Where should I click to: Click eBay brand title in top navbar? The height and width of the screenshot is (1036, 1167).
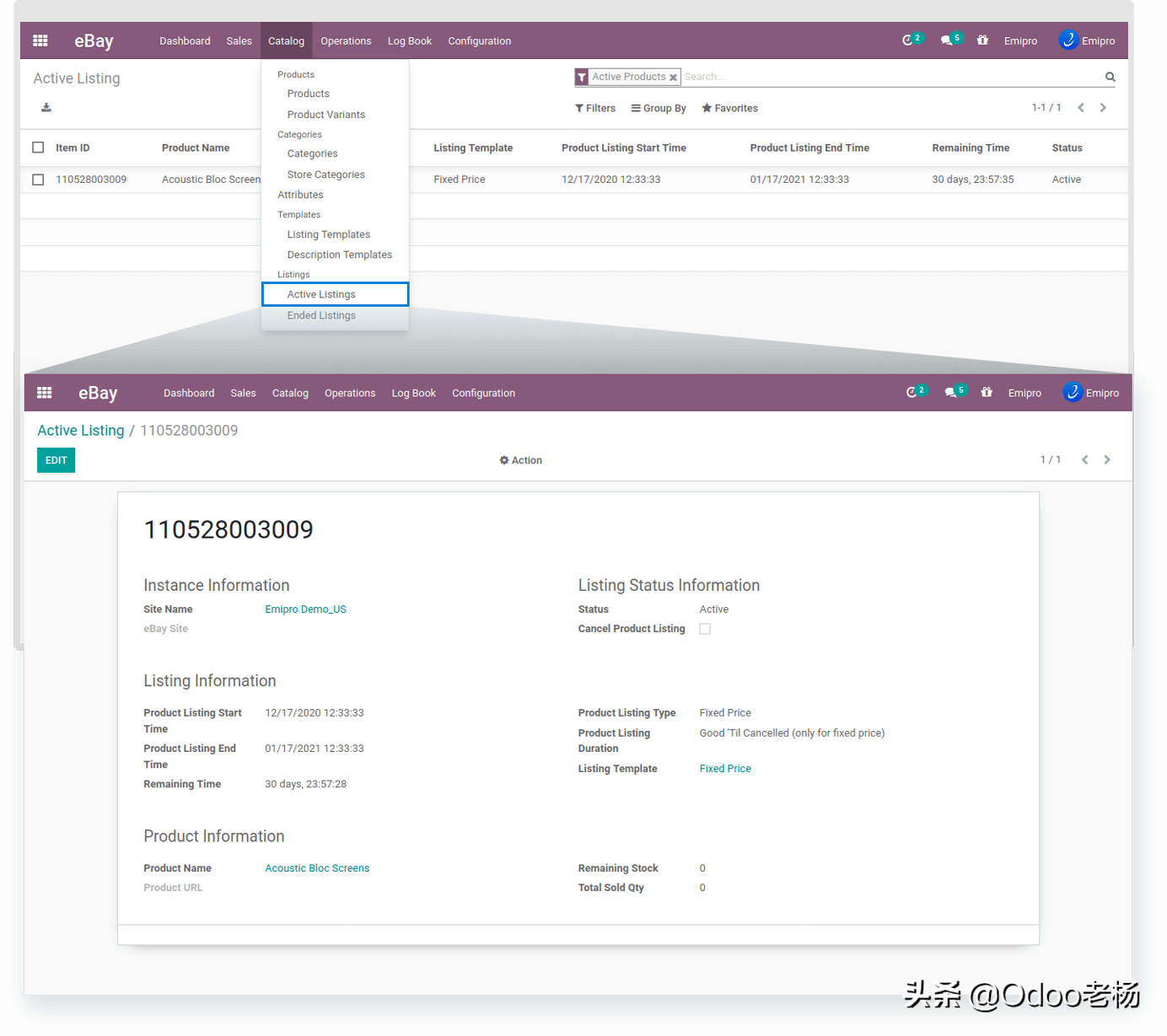click(x=94, y=40)
